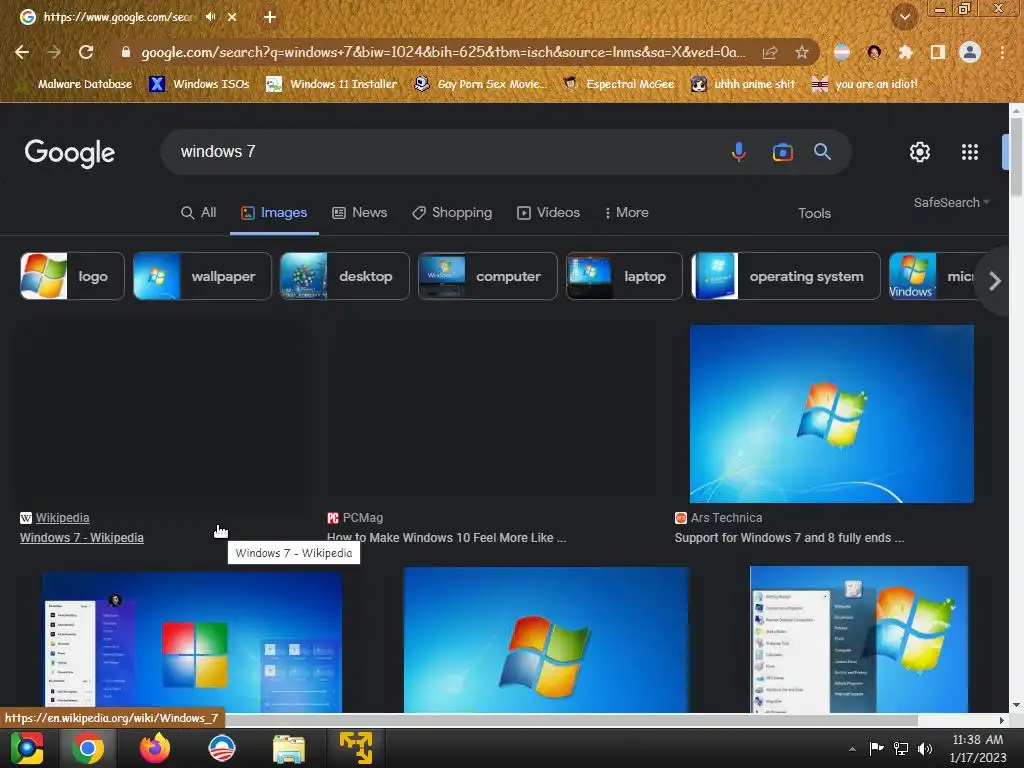Image resolution: width=1024 pixels, height=768 pixels.
Task: Open Espectral McGee bookmark
Action: tap(618, 84)
